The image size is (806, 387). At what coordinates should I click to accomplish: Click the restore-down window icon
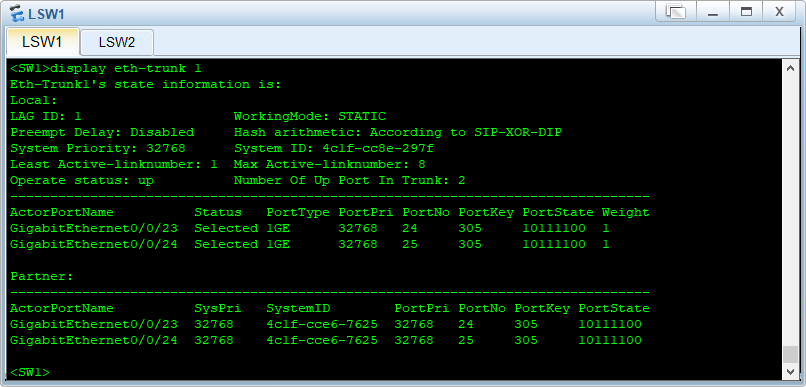(x=675, y=12)
